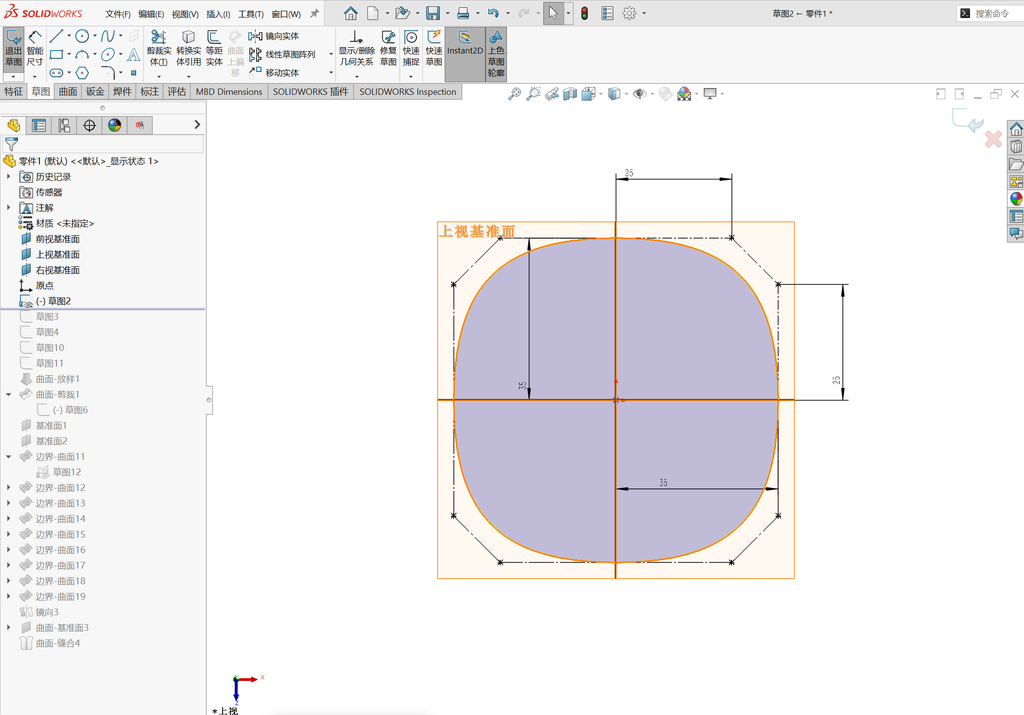1024x715 pixels.
Task: Select the Sketch Fillet tool
Action: [x=108, y=72]
